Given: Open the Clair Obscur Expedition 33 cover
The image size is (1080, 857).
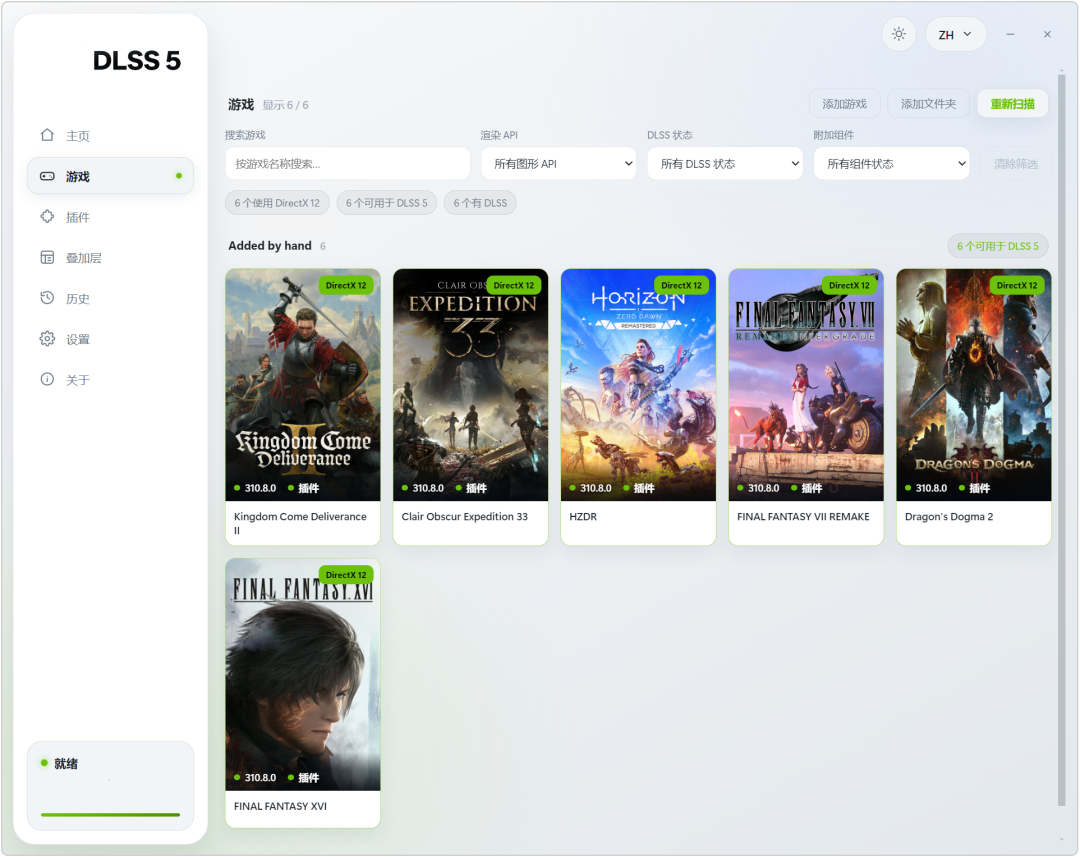Looking at the screenshot, I should tap(470, 384).
